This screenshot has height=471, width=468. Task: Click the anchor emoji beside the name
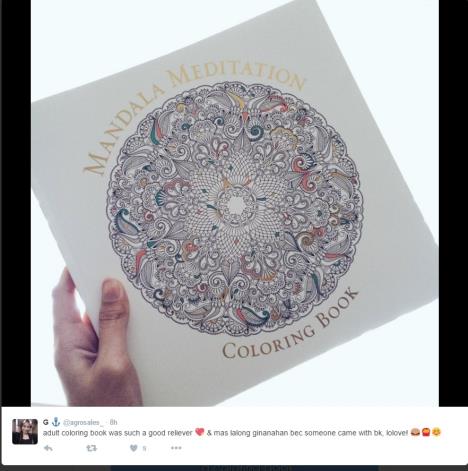coord(56,422)
